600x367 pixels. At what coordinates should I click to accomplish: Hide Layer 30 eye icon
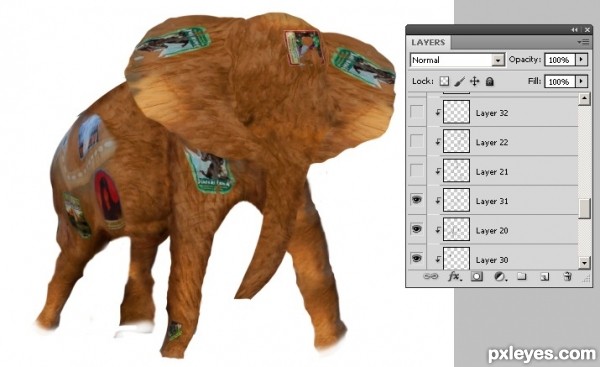tap(417, 258)
